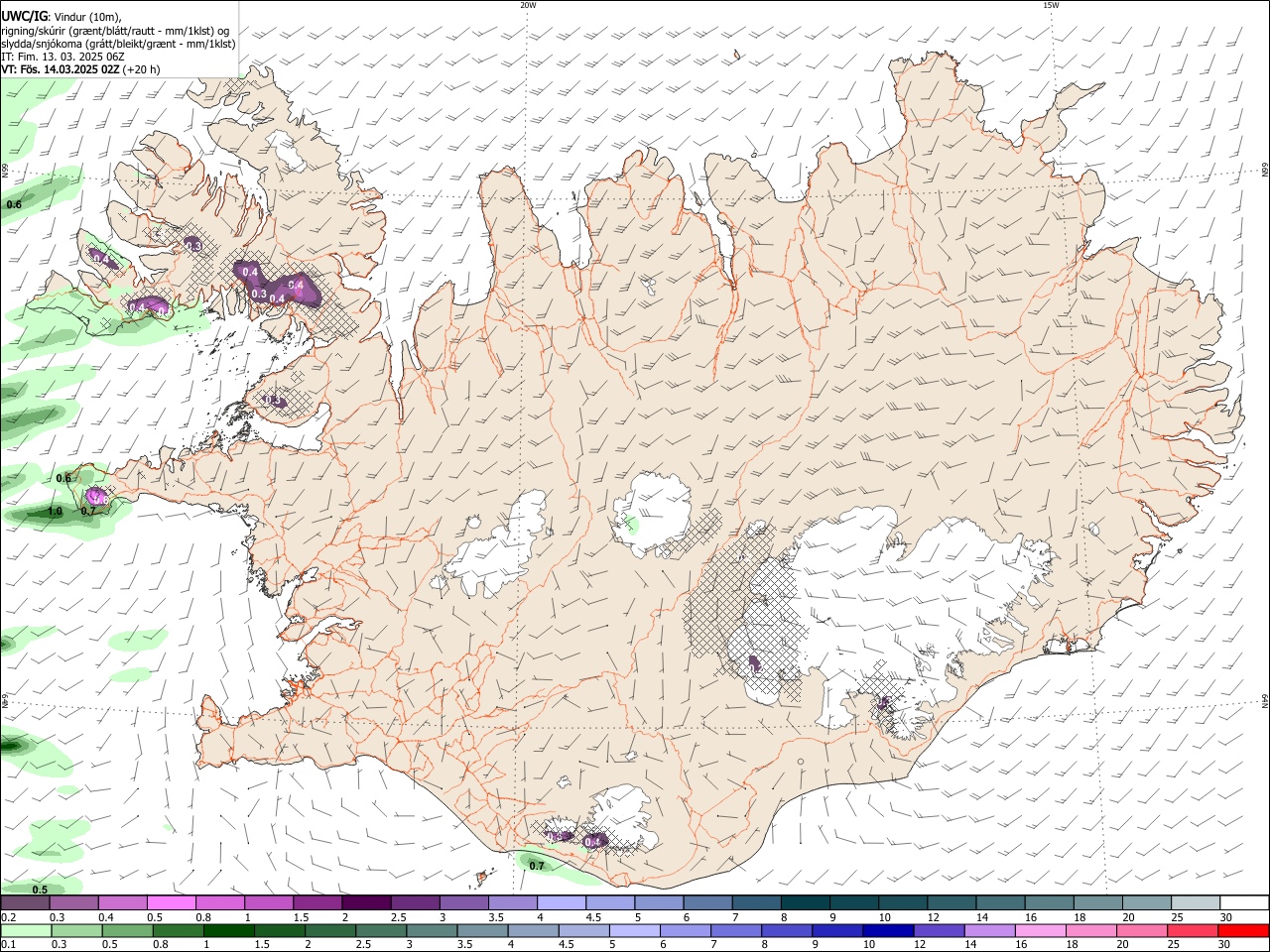
Task: Select the dusky mauve 0.2–0.3 swatch, upper legend row
Action: (26, 903)
